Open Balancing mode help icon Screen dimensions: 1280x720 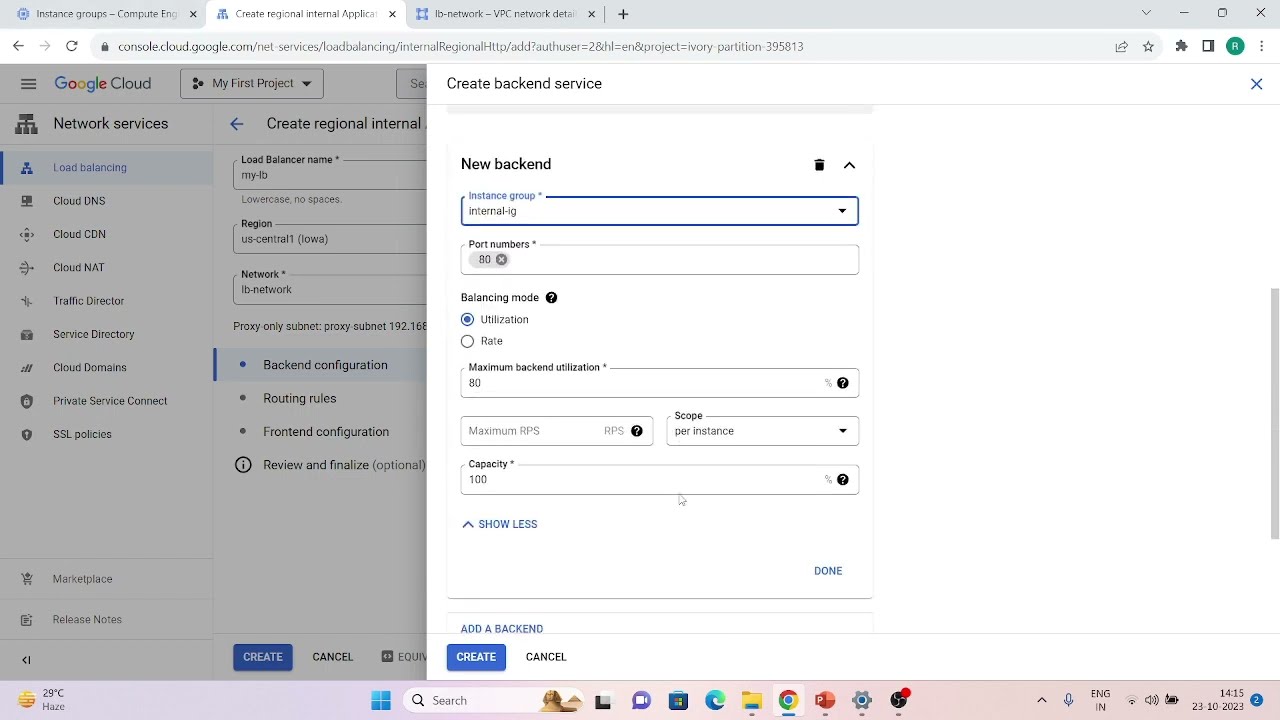[551, 298]
